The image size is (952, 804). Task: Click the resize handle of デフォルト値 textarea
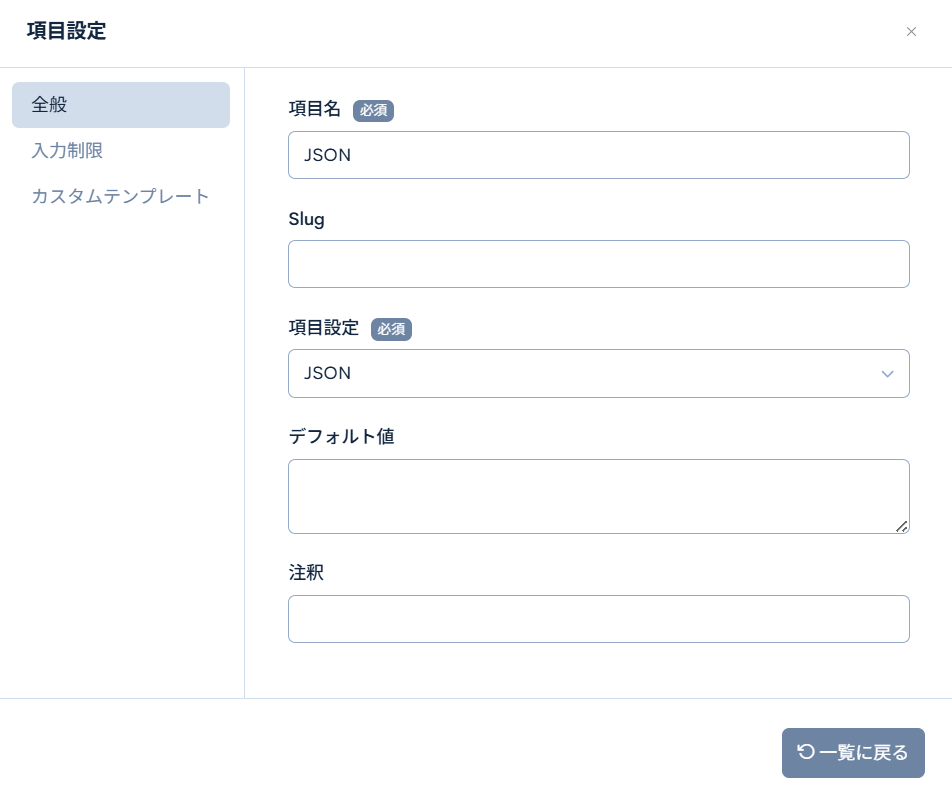pyautogui.click(x=902, y=526)
